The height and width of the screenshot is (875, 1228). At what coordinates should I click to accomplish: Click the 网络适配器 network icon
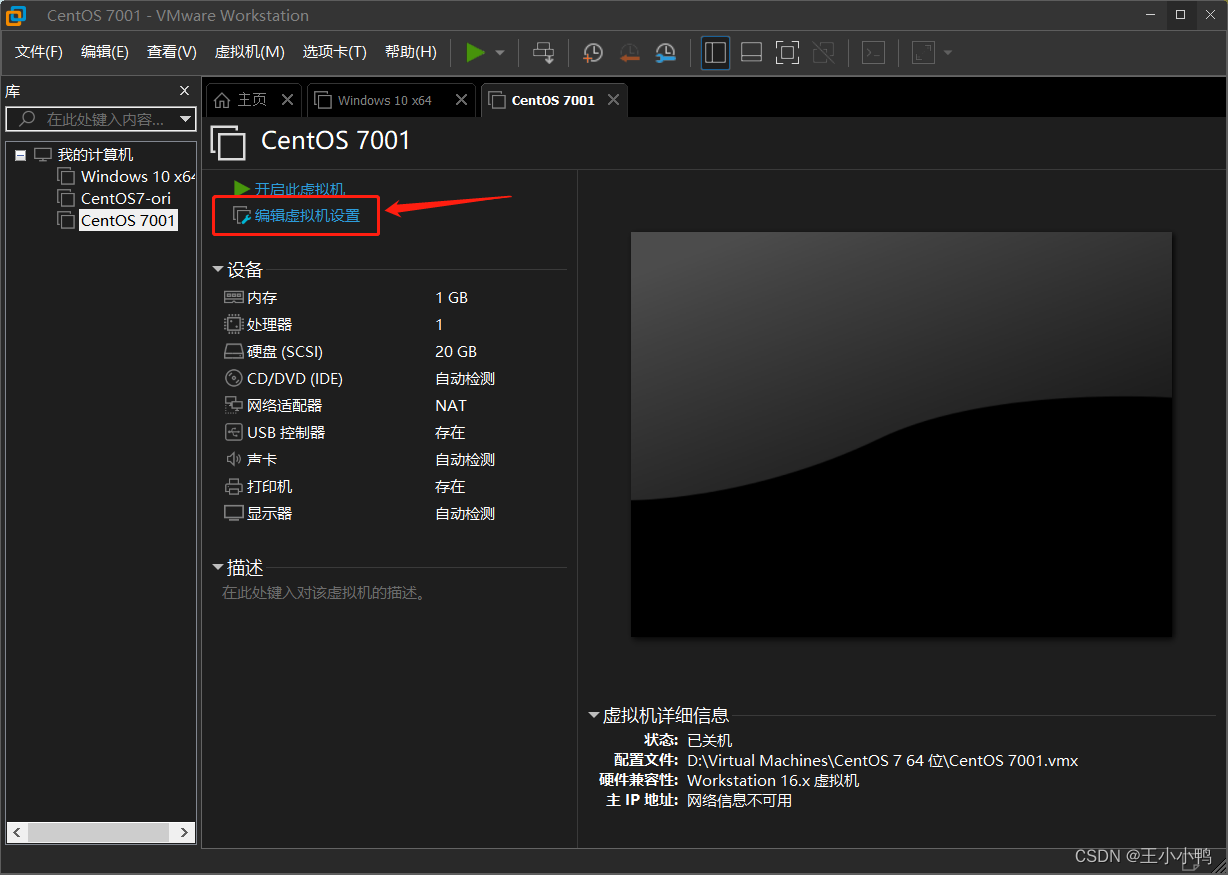point(233,406)
